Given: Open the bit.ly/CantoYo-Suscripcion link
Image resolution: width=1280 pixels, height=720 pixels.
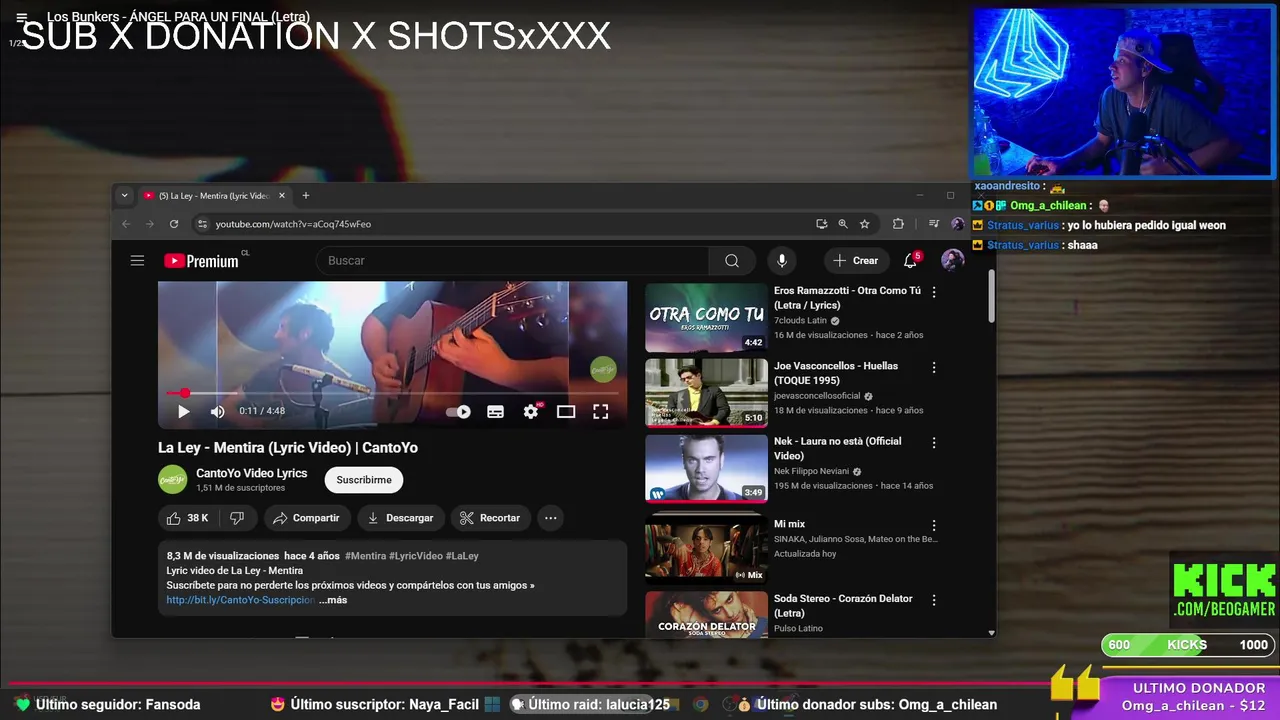Looking at the screenshot, I should point(240,600).
